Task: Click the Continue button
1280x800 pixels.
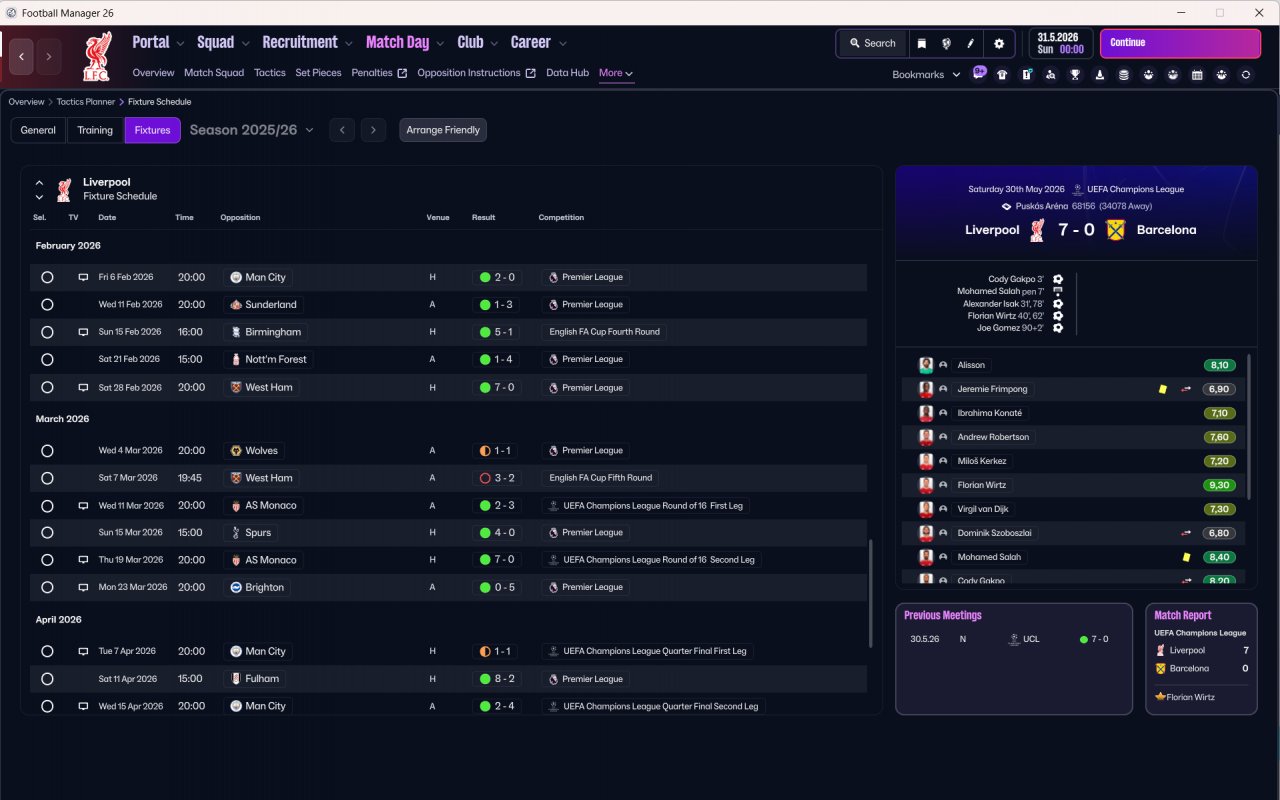Action: [x=1180, y=43]
